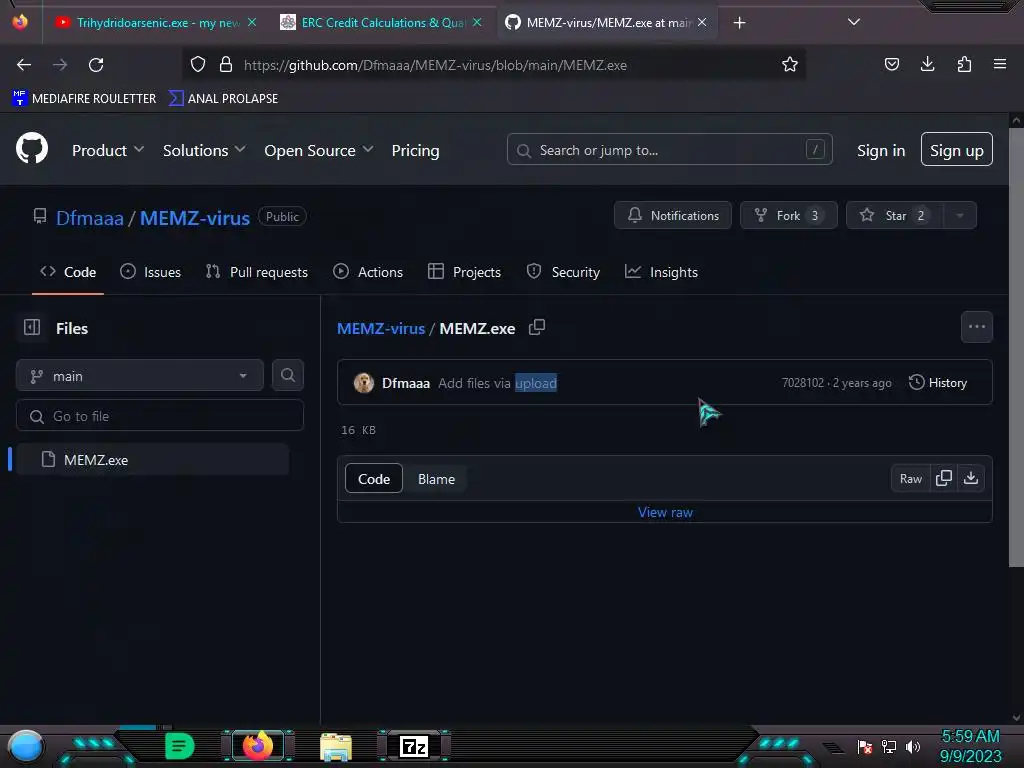The image size is (1024, 768).
Task: Open the Dfmaaa owner link
Action: tap(89, 217)
